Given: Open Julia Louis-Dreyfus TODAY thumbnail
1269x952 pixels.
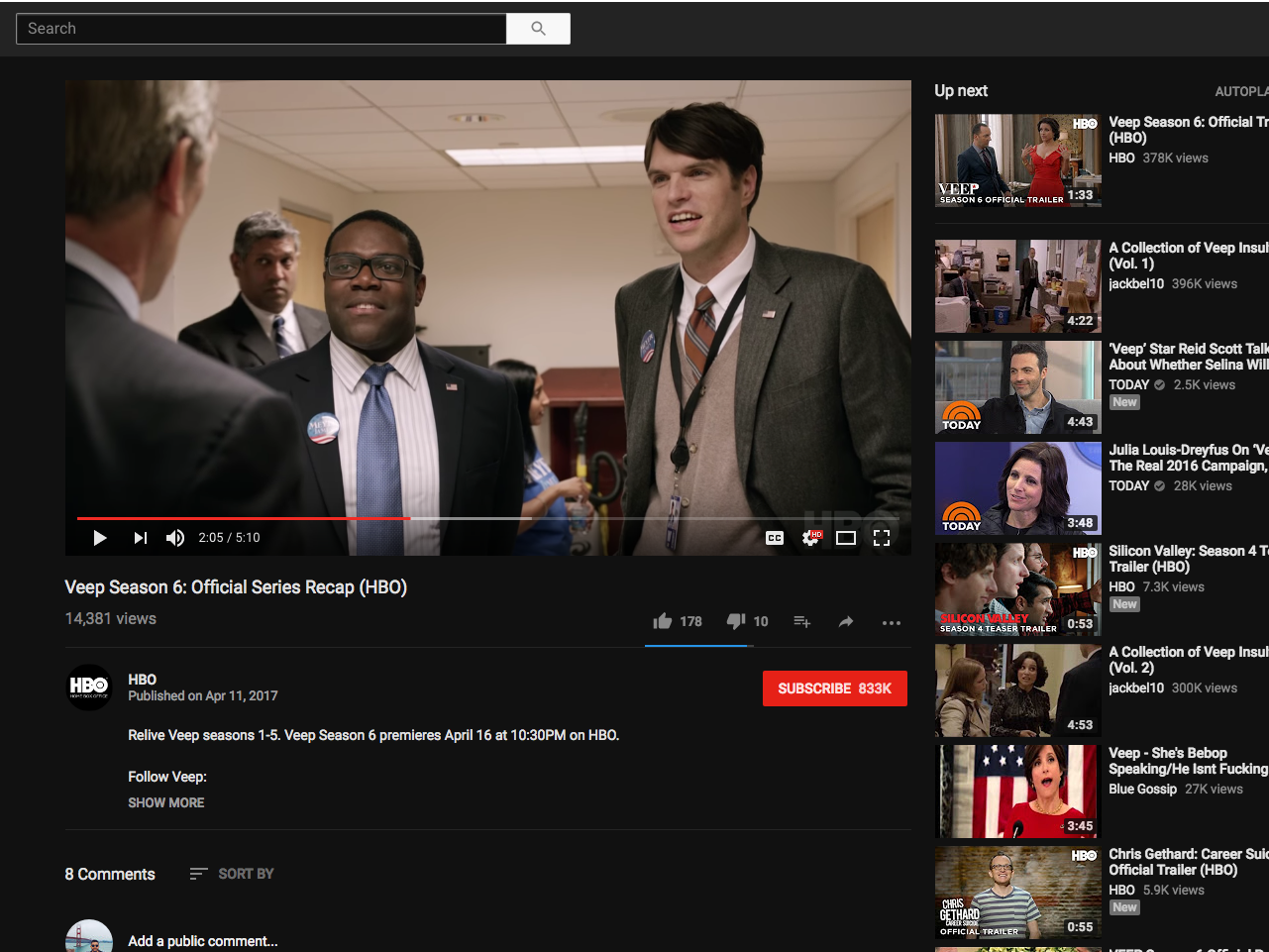Looking at the screenshot, I should [1017, 488].
